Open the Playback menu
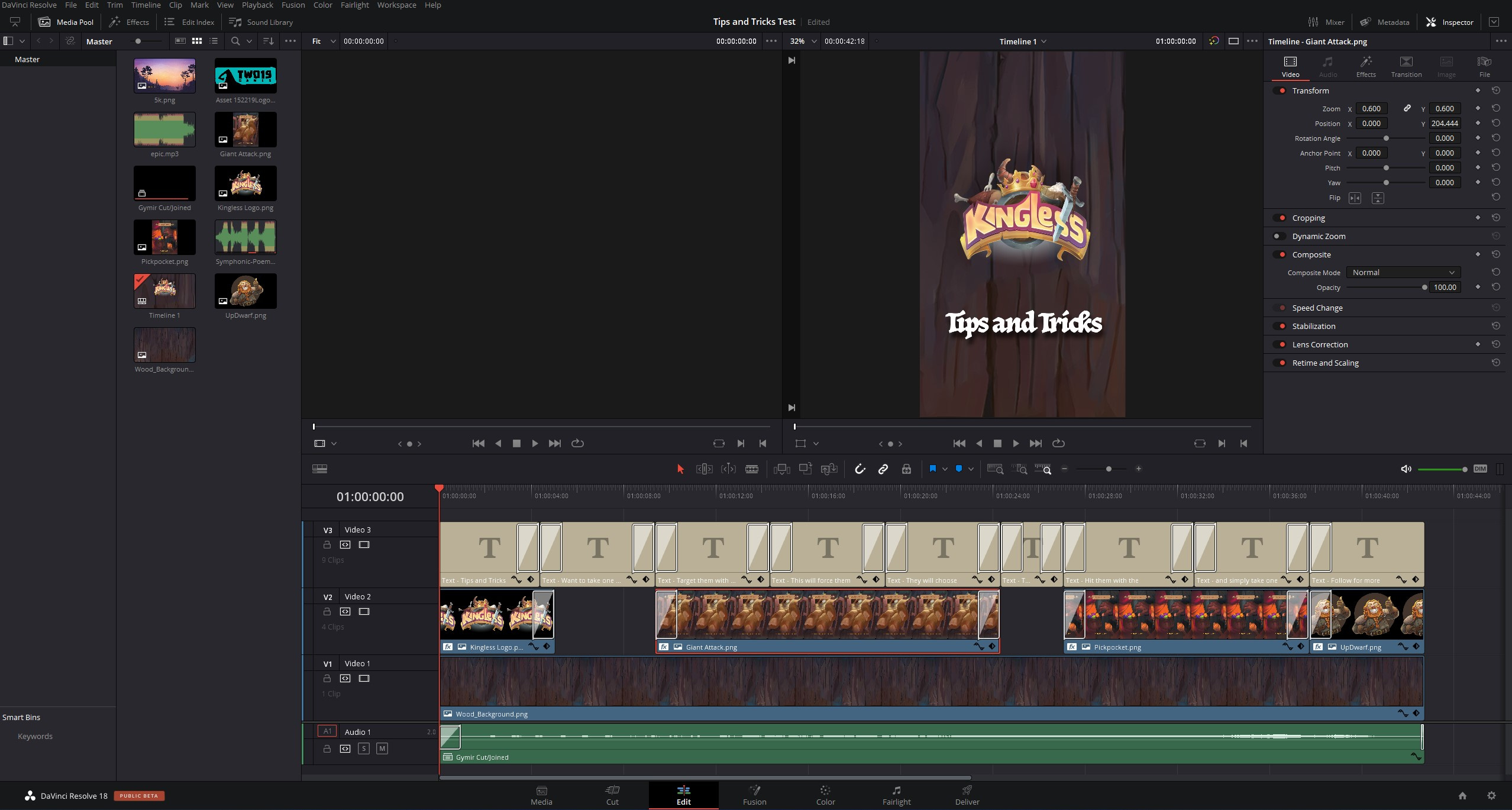The image size is (1512, 810). (x=257, y=5)
